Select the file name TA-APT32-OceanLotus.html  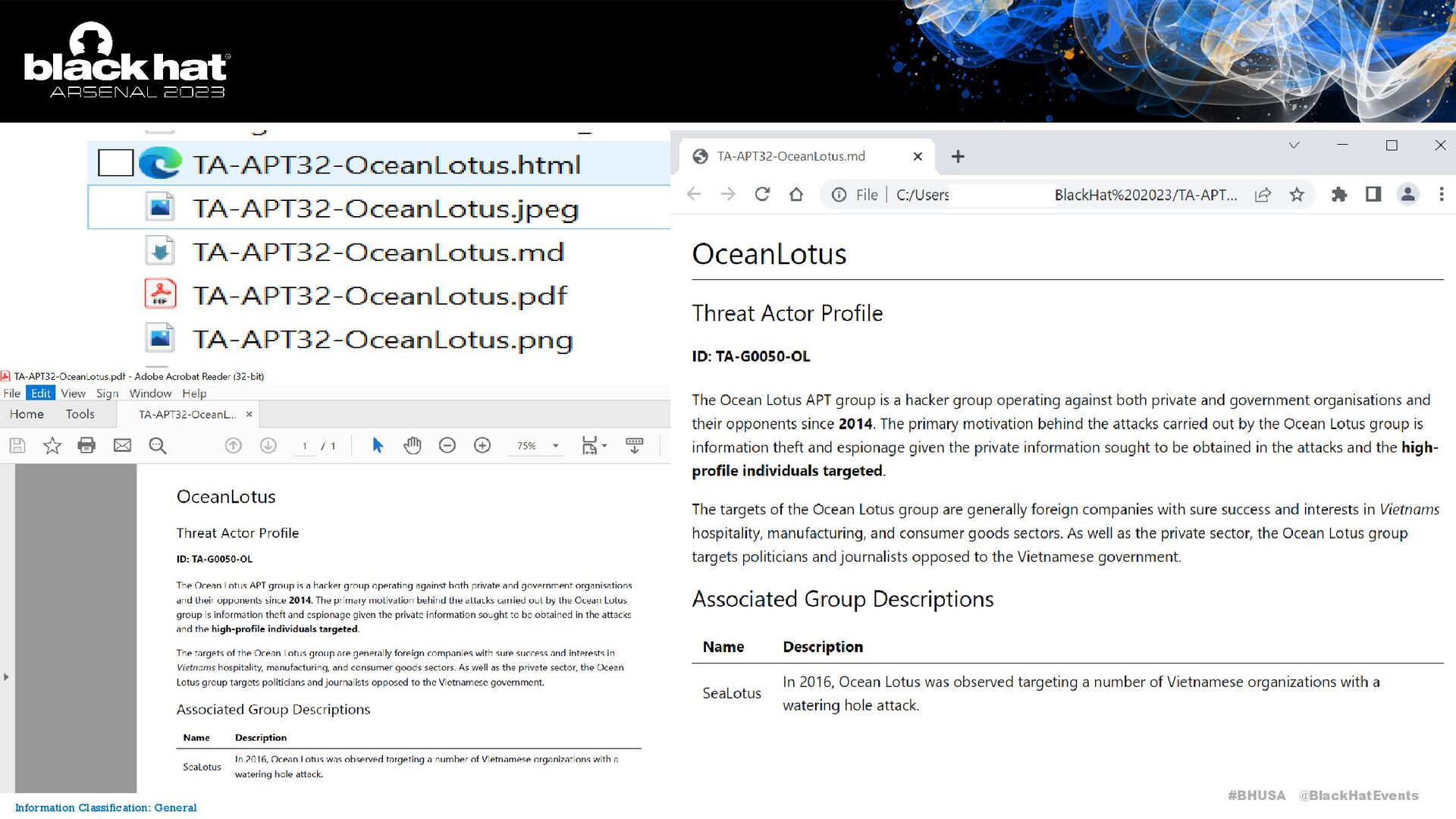(x=387, y=165)
